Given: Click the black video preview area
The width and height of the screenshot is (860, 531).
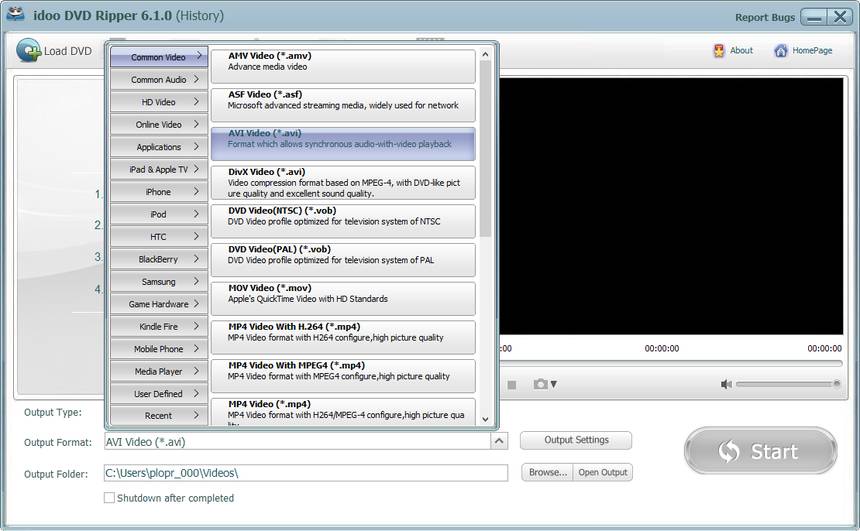Looking at the screenshot, I should pos(671,206).
